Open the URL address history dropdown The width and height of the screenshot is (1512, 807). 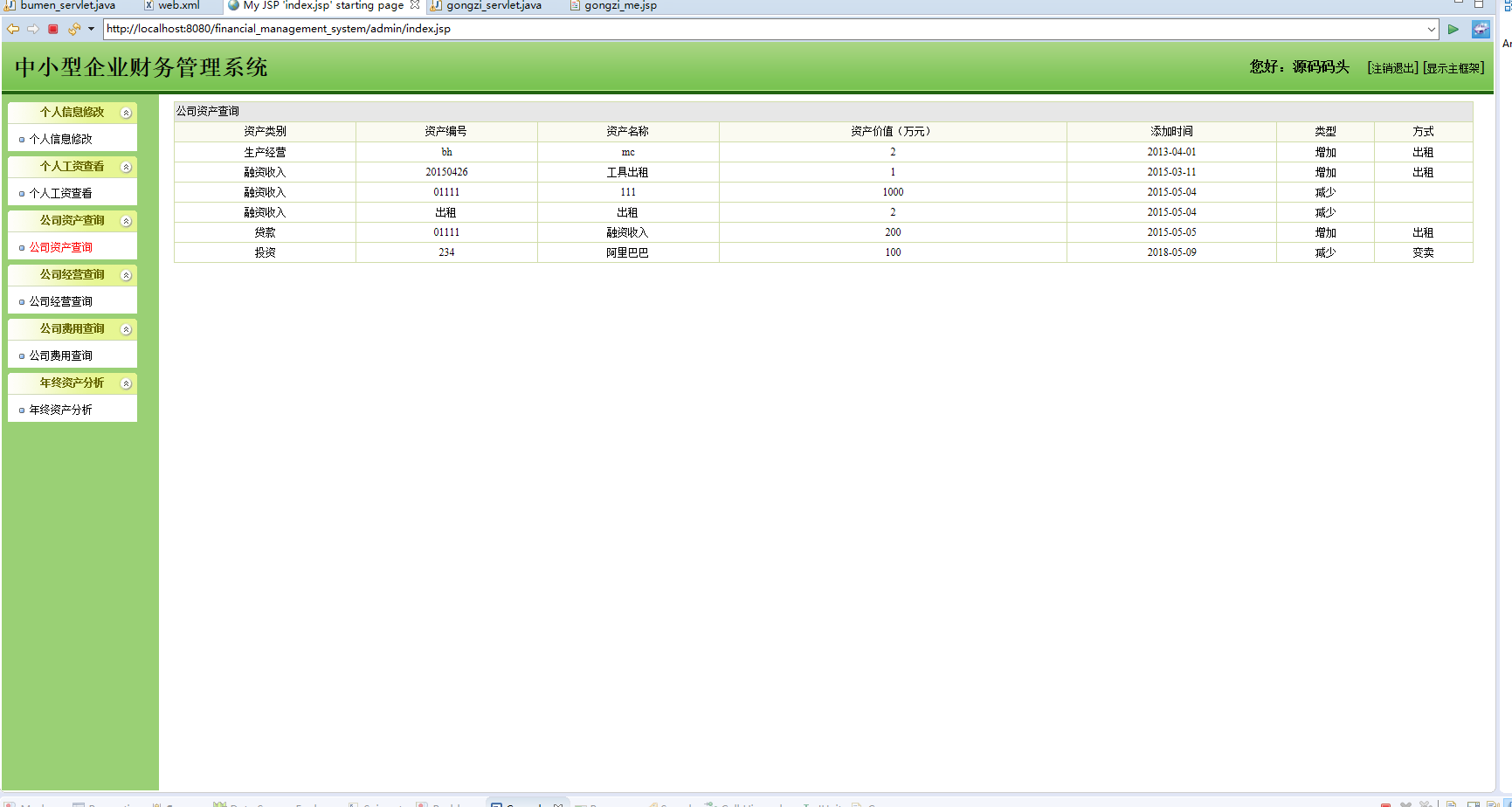tap(1432, 29)
